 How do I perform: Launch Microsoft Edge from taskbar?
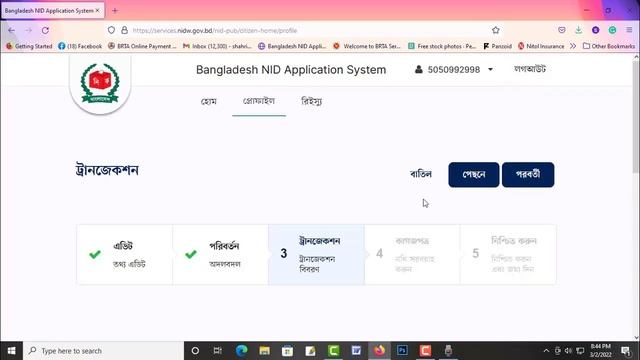pos(241,351)
